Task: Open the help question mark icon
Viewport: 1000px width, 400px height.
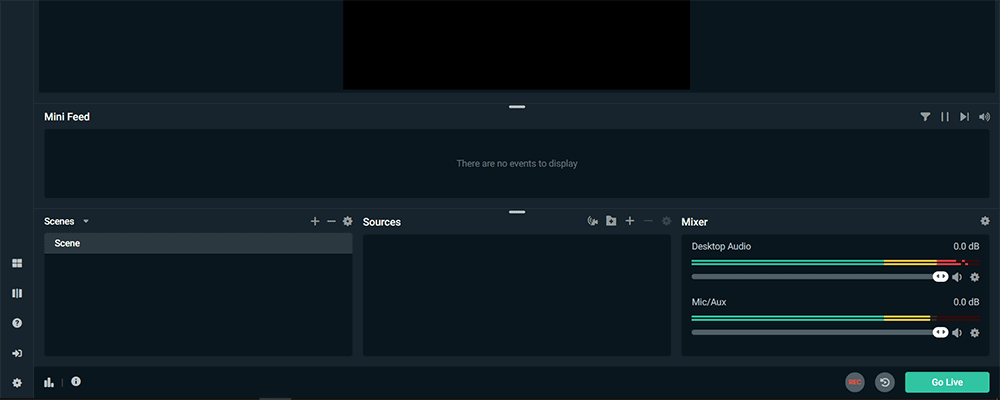Action: [x=17, y=323]
